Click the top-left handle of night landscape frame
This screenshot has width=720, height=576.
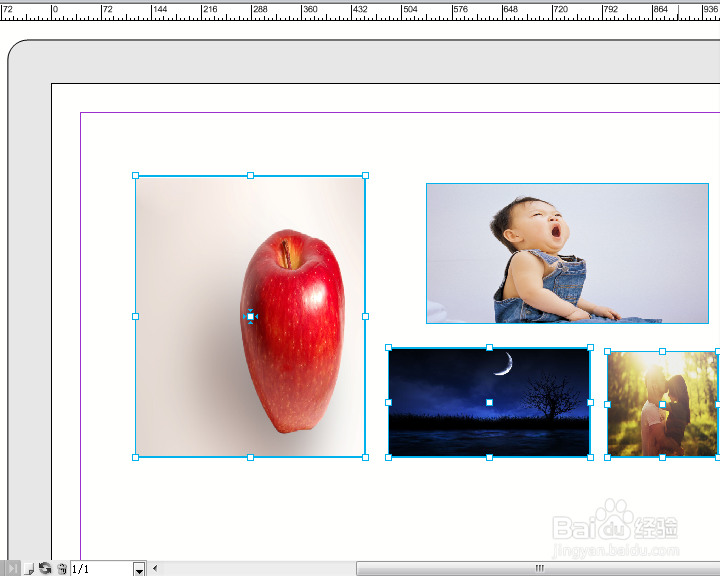[388, 348]
